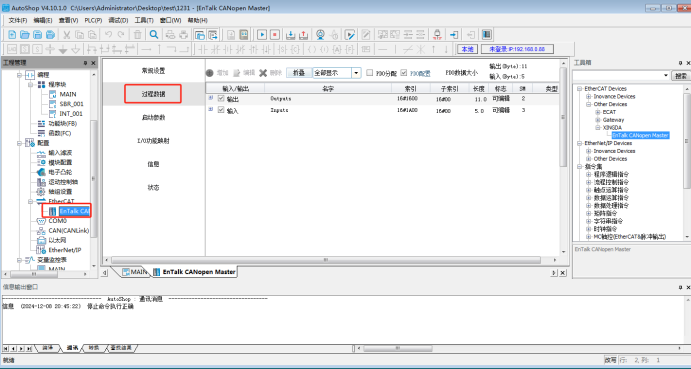The width and height of the screenshot is (691, 369).
Task: Click the plug connection toolbar icon
Action: (x=437, y=34)
